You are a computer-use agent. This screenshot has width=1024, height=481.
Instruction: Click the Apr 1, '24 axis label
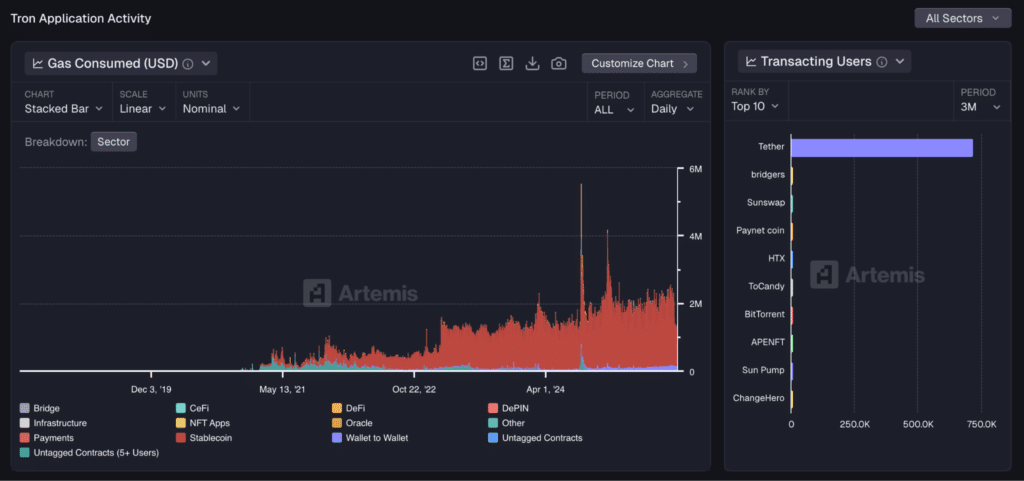coord(546,390)
